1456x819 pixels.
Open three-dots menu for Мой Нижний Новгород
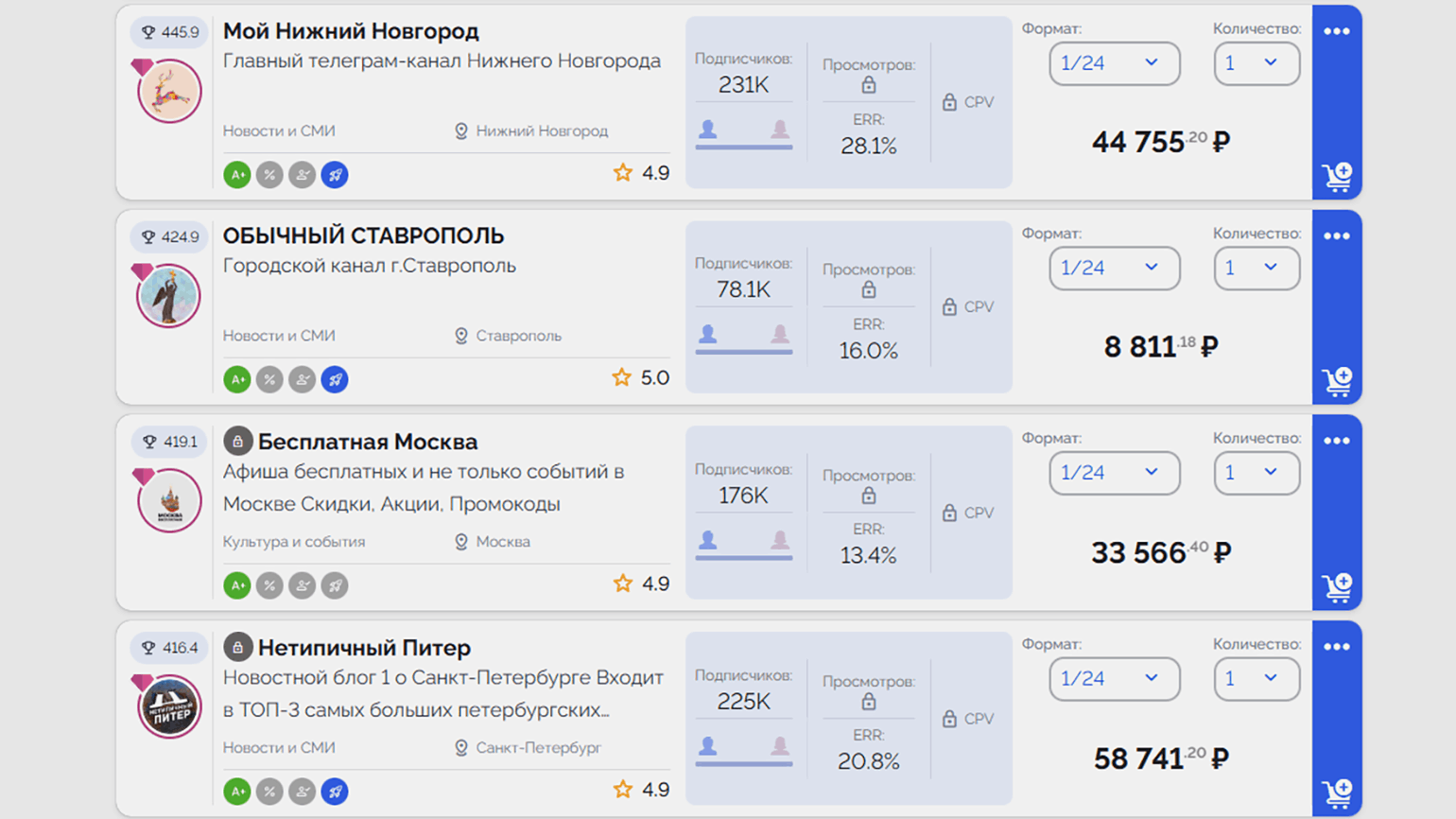coord(1337,31)
